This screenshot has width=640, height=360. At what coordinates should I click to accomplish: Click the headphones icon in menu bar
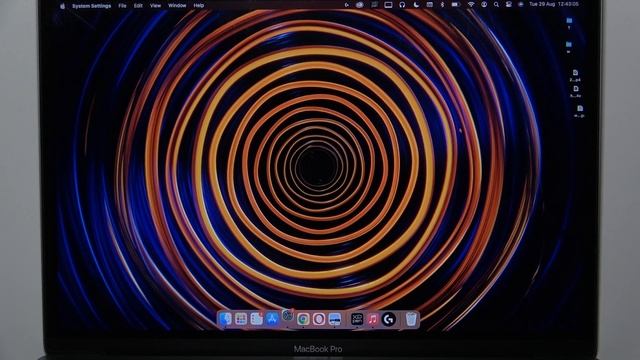[402, 5]
